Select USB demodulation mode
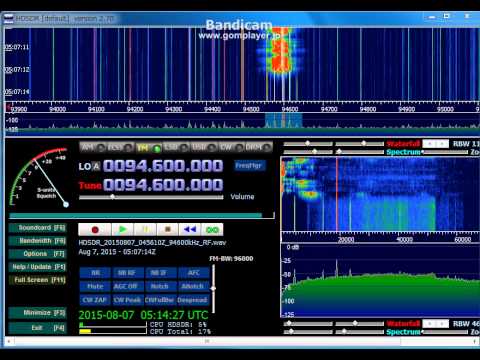Viewport: 480px width, 360px height. pyautogui.click(x=204, y=147)
